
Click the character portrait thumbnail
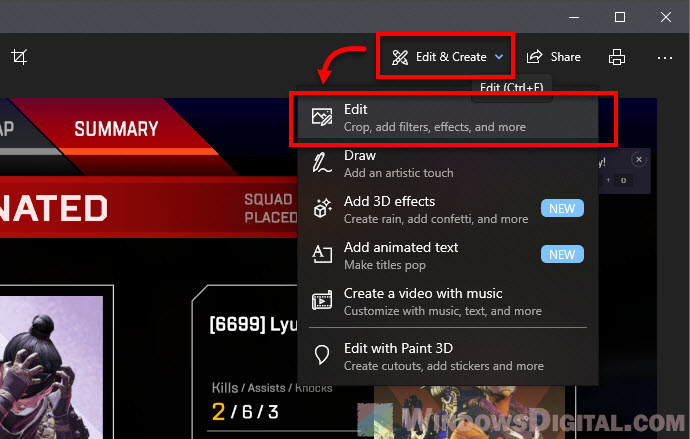point(51,366)
